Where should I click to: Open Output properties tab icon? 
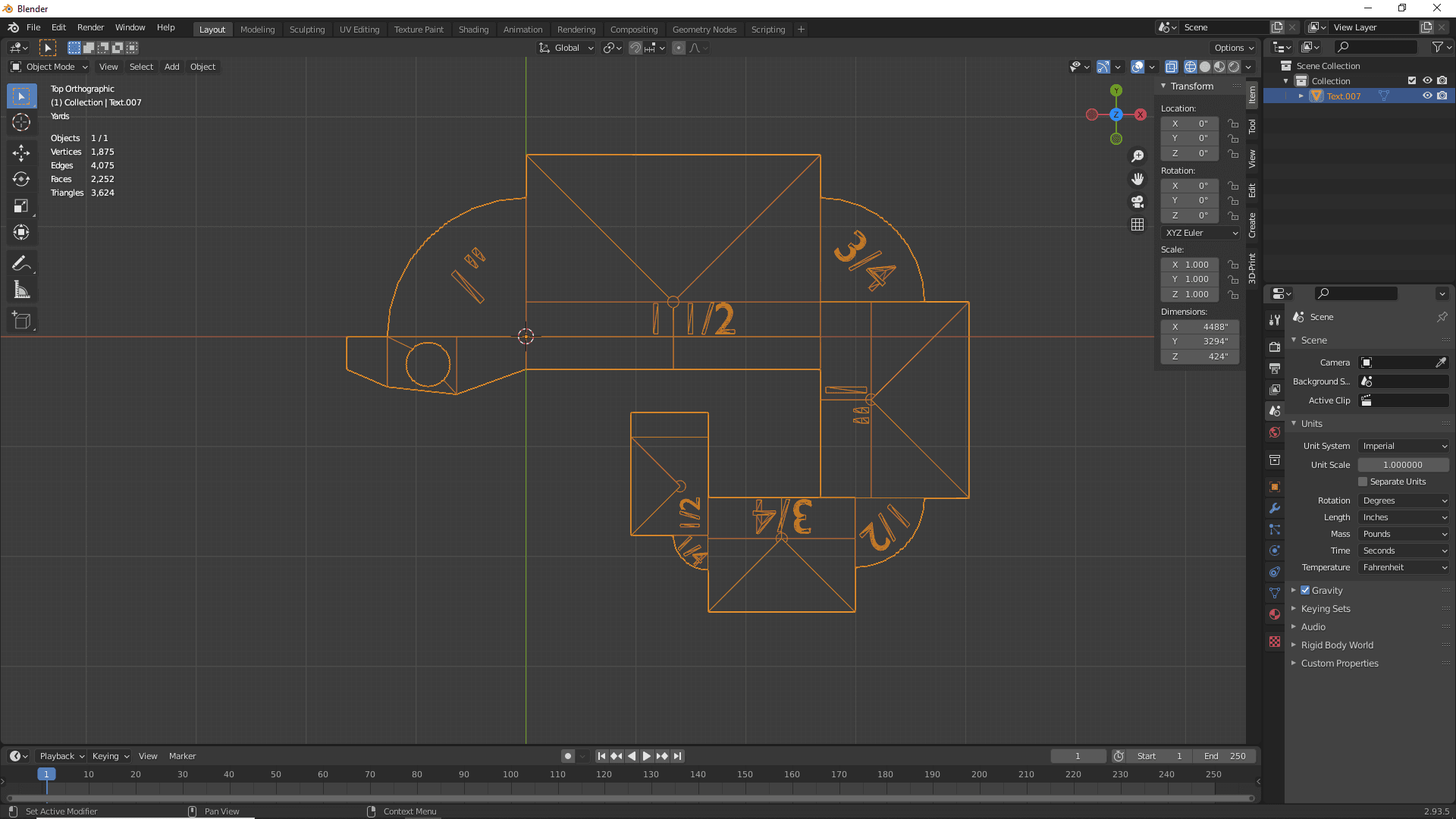pyautogui.click(x=1275, y=368)
